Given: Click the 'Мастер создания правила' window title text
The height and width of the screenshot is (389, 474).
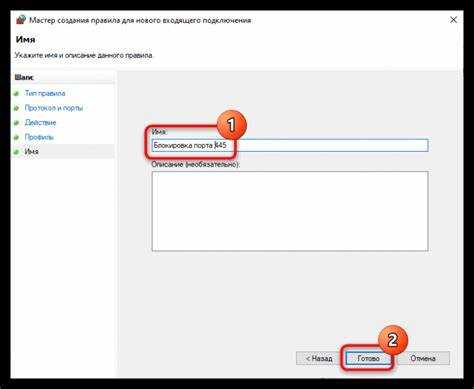Looking at the screenshot, I should [140, 20].
